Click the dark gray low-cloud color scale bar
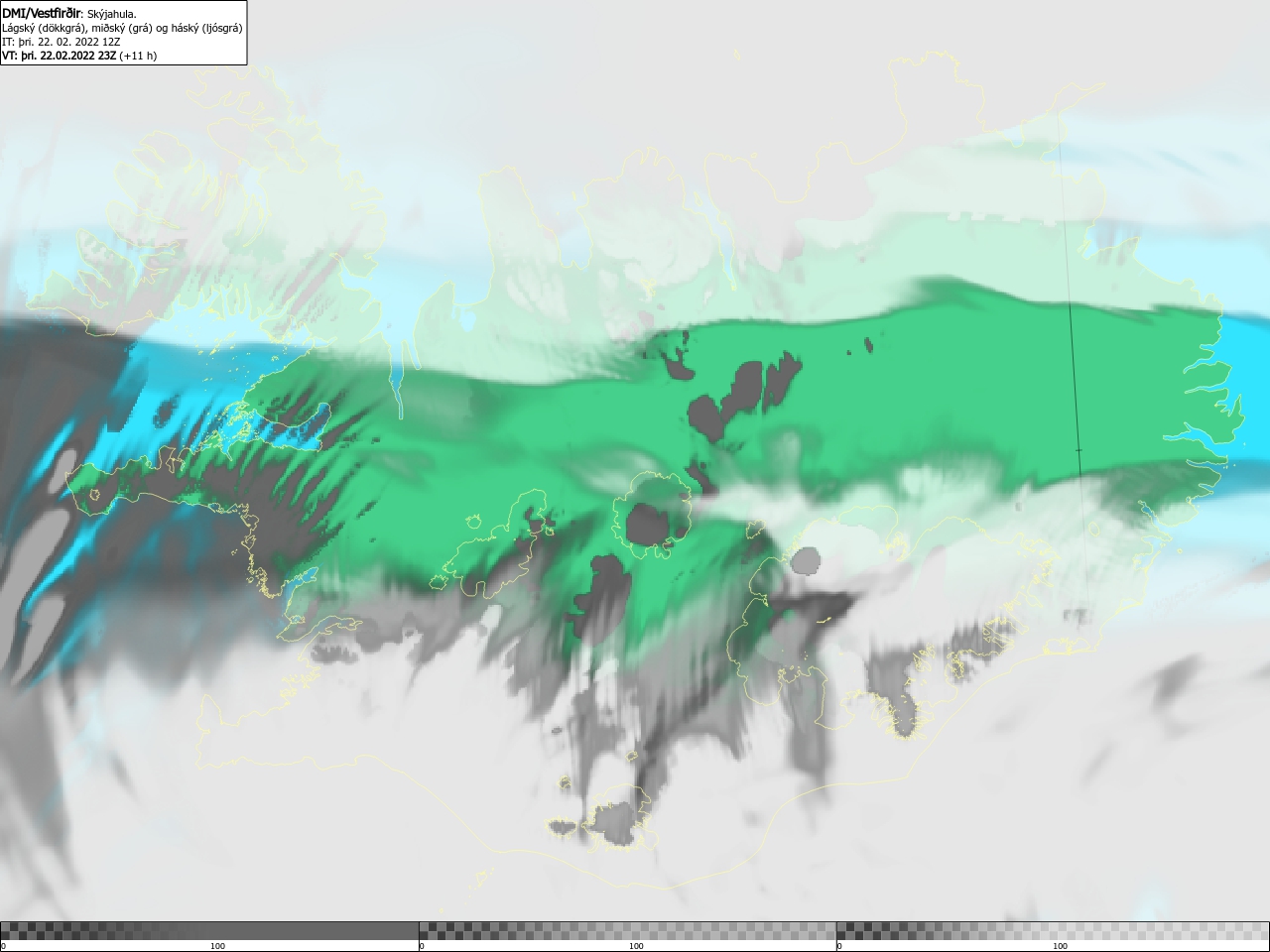Image resolution: width=1270 pixels, height=952 pixels. [209, 931]
